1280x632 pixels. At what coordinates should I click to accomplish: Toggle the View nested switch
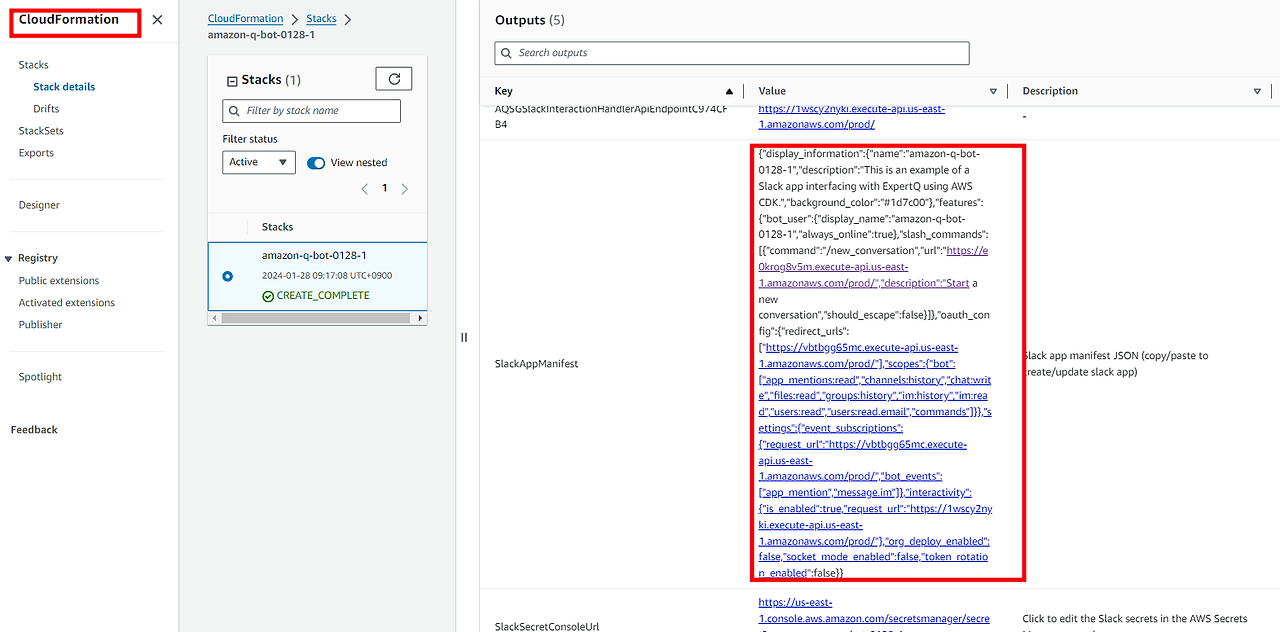pos(316,163)
